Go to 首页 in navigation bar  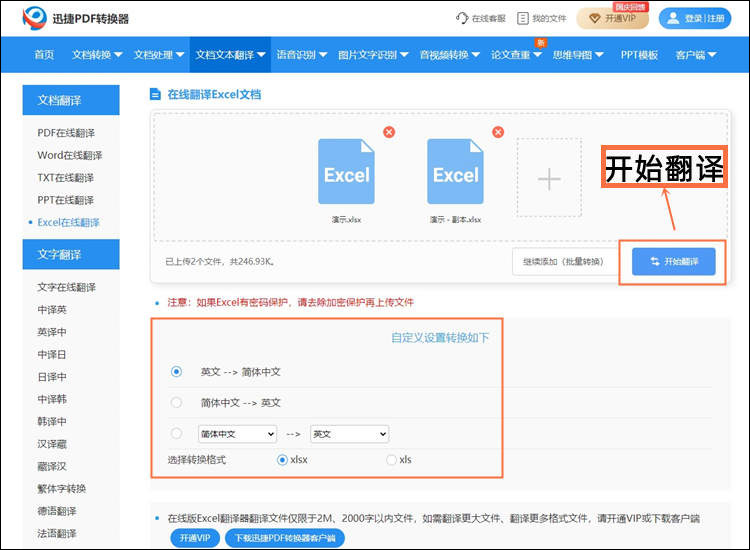tap(44, 55)
